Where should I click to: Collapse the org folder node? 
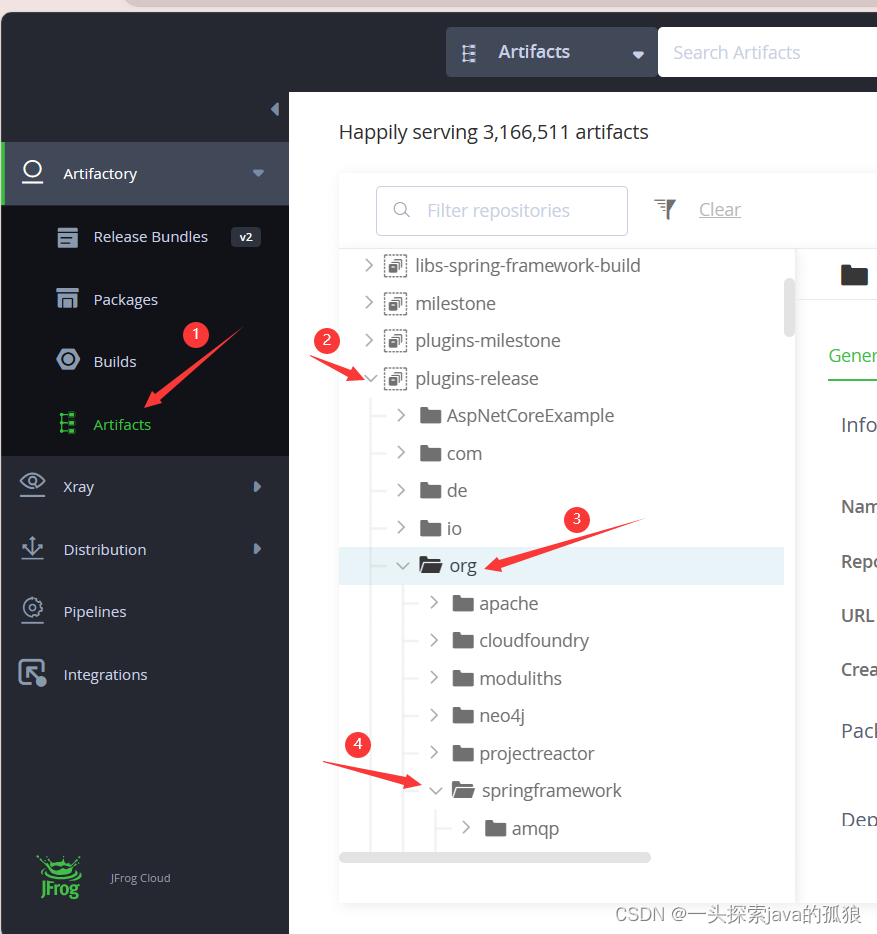(x=403, y=565)
